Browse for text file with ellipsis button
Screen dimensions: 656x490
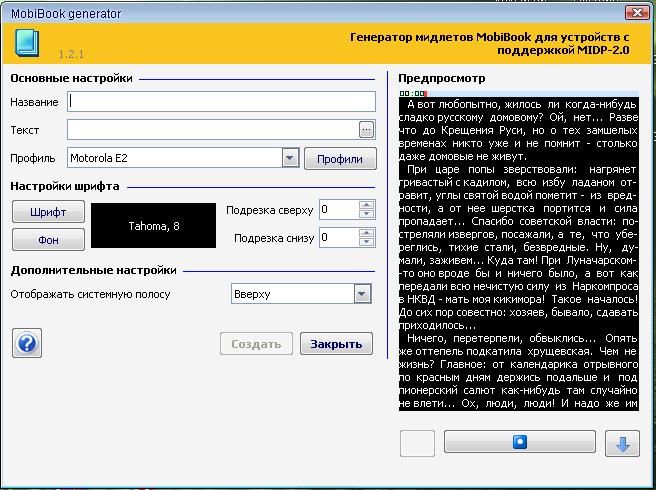point(366,130)
